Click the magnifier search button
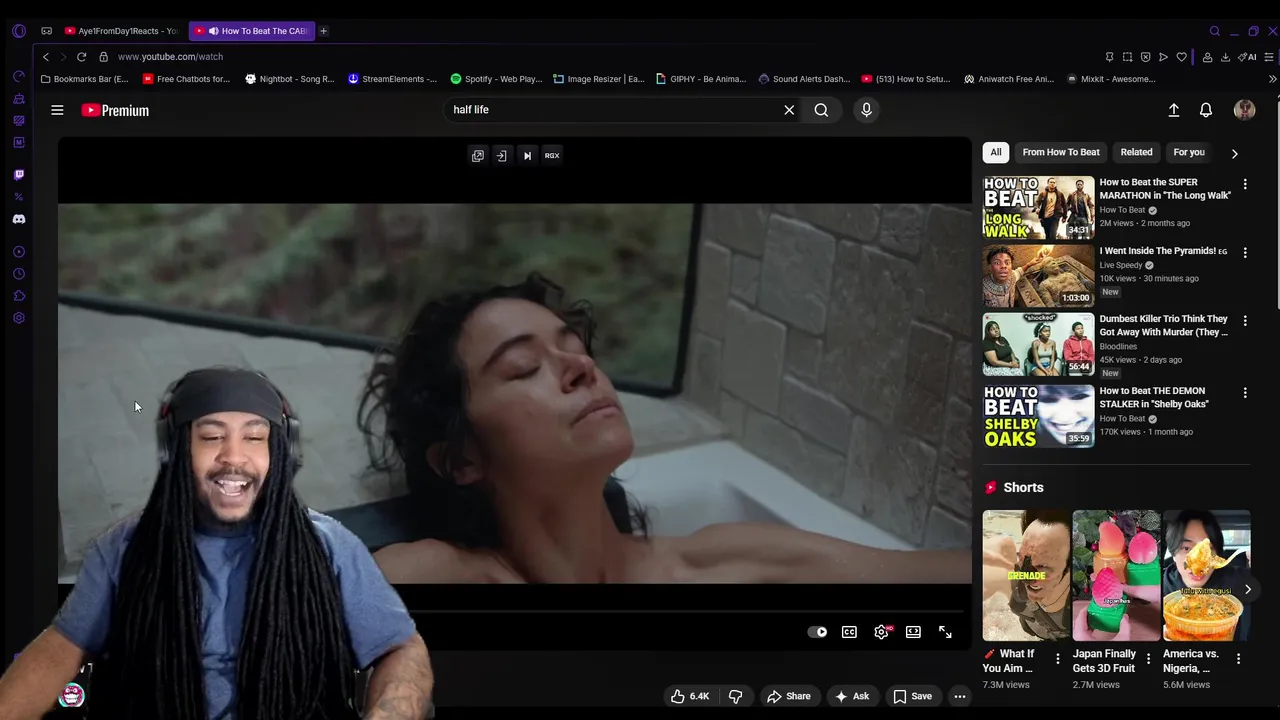 [821, 110]
